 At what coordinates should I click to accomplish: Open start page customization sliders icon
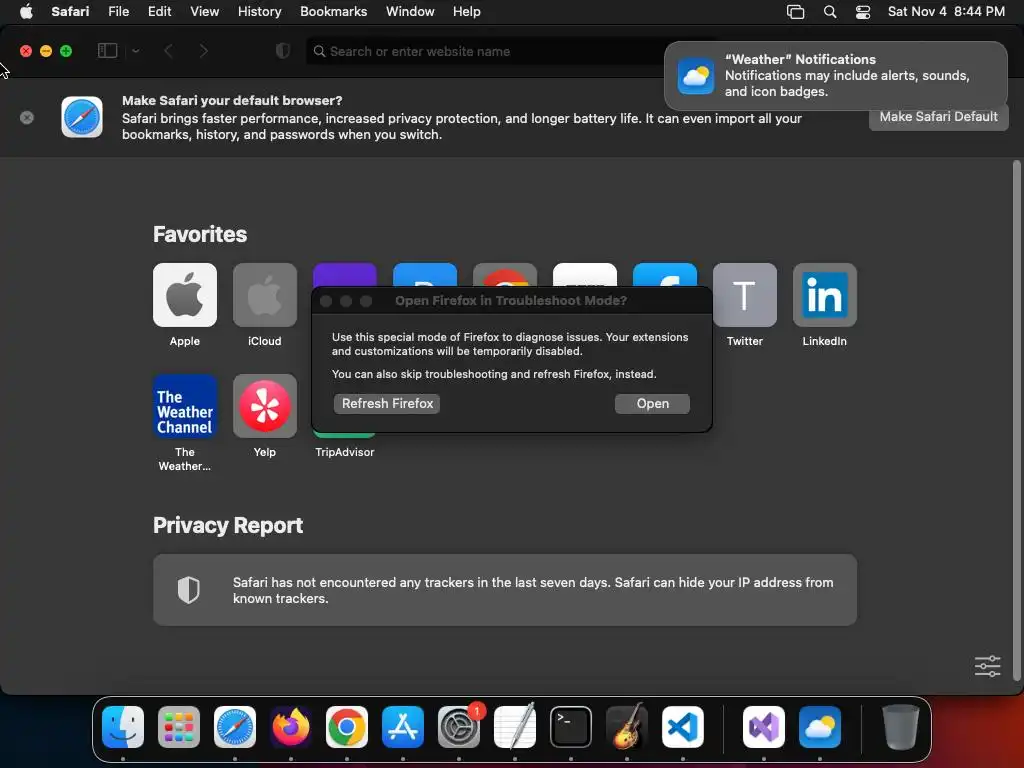(x=987, y=666)
